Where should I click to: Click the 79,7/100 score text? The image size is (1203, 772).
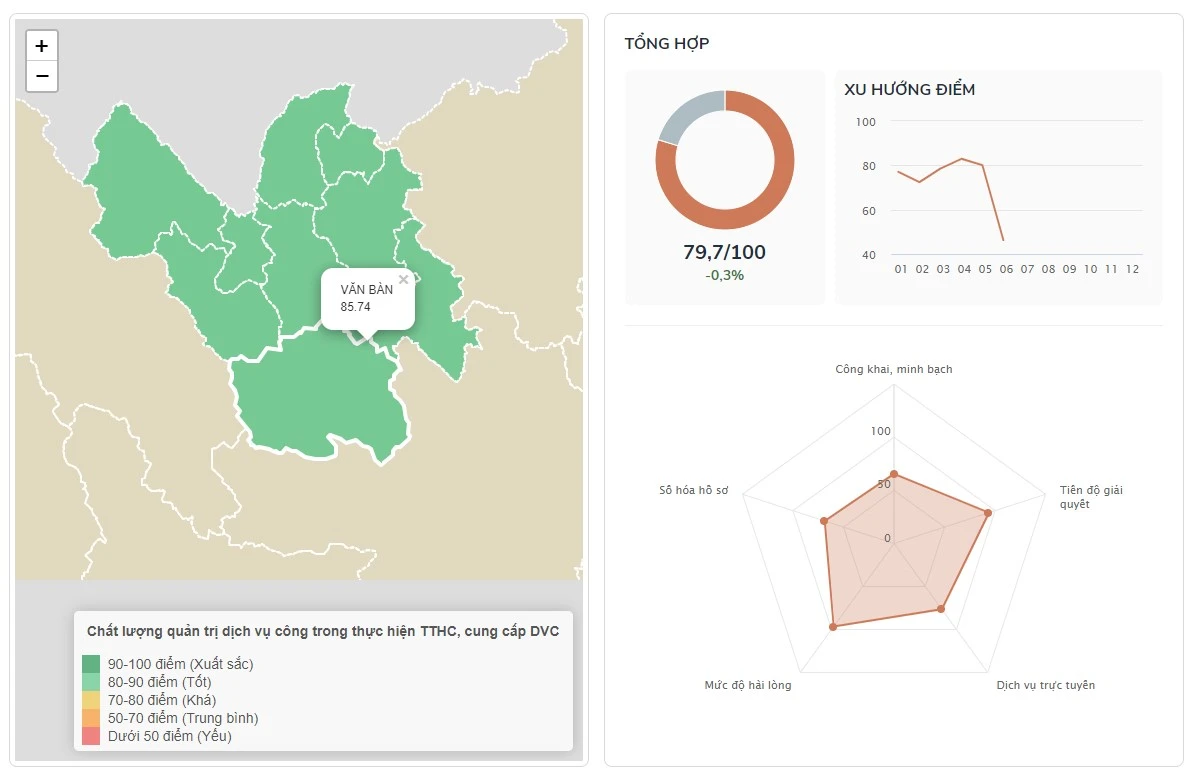pos(724,252)
